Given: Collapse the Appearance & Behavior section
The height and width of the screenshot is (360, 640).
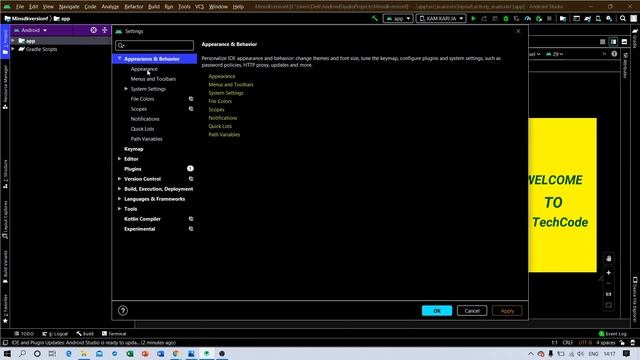Looking at the screenshot, I should (119, 59).
